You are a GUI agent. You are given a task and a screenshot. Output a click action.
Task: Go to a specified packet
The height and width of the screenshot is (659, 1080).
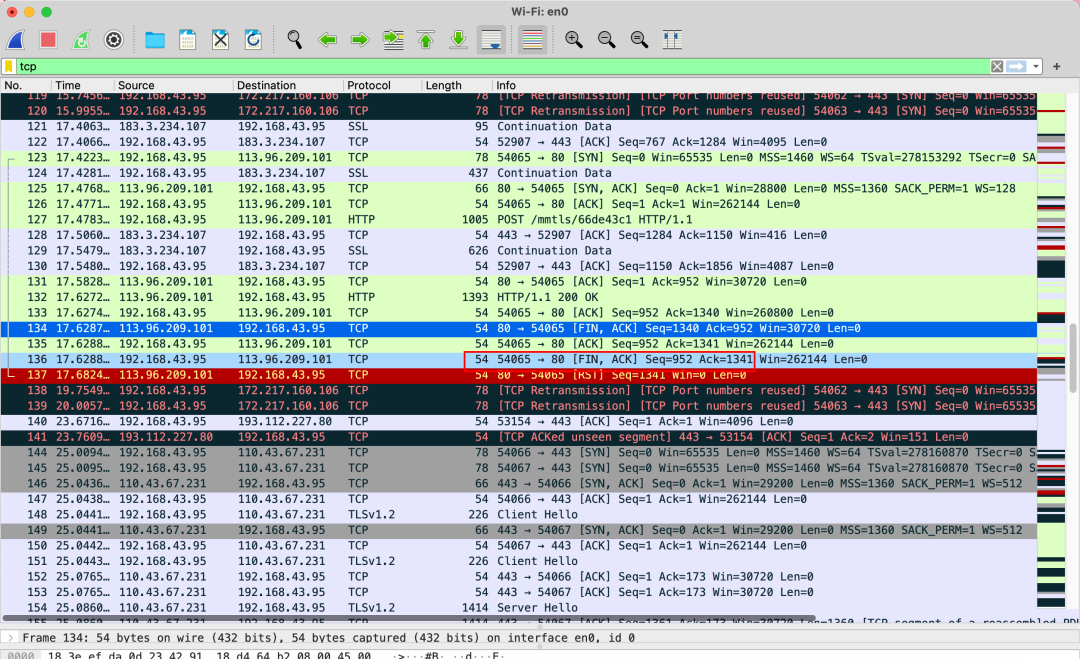click(393, 40)
